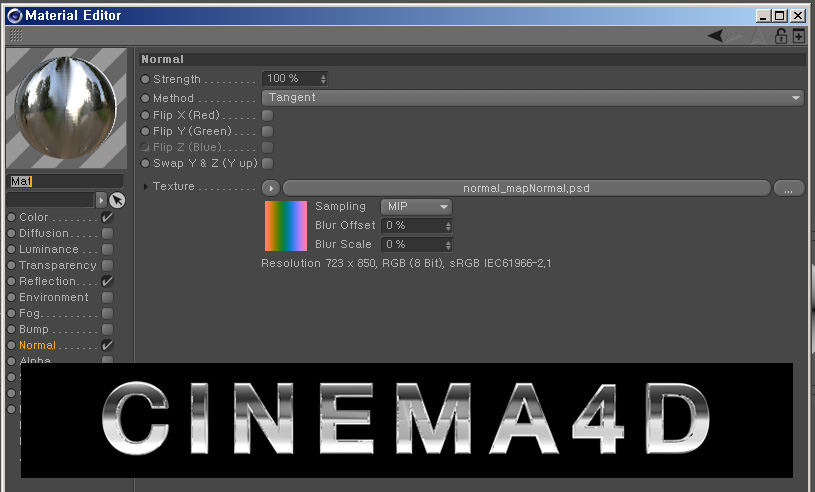Screen dimensions: 815x492
Task: Adjust the Strength value stepper arrows
Action: point(323,79)
